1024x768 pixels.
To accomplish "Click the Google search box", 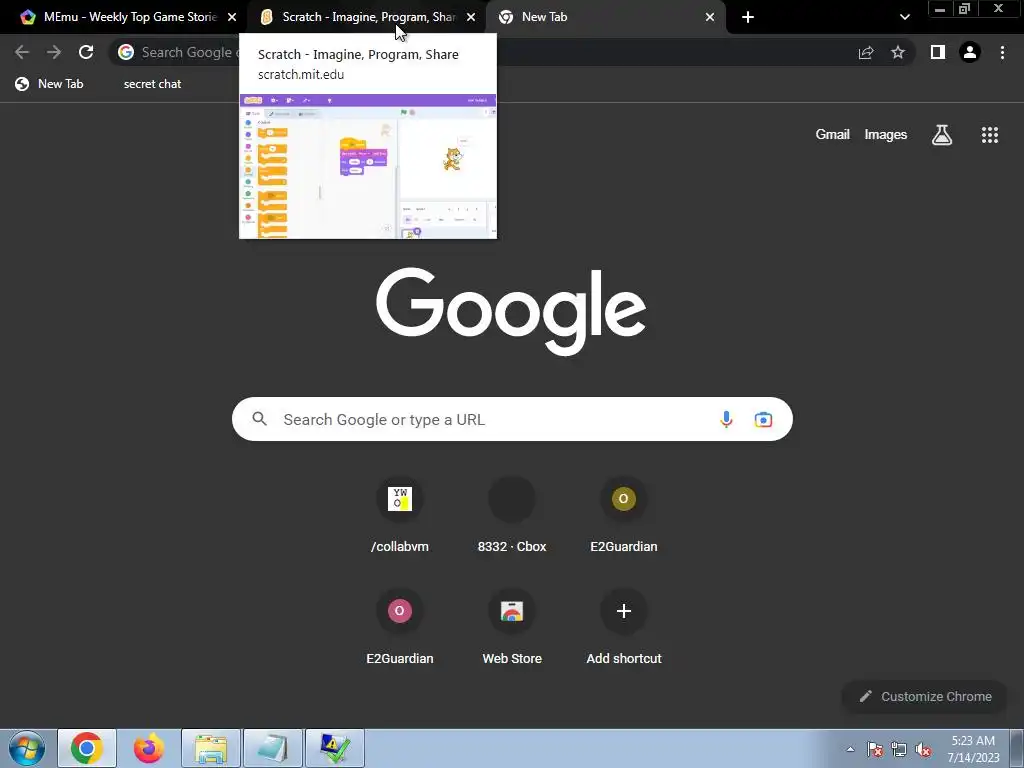I will pyautogui.click(x=512, y=419).
